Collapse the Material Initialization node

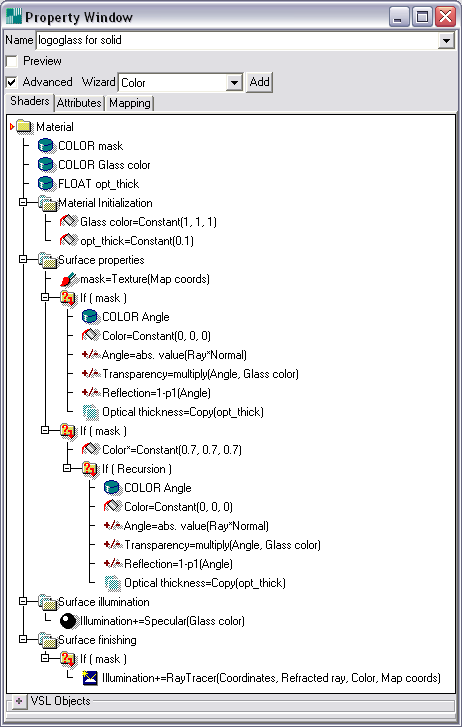coord(23,203)
